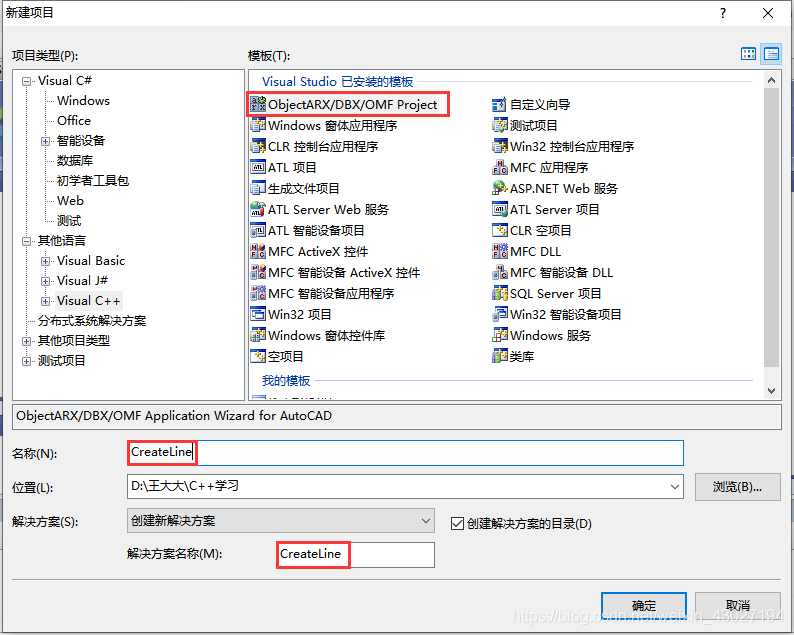Select the MFC 智能设备 DLL icon
This screenshot has height=635, width=794.
click(500, 272)
